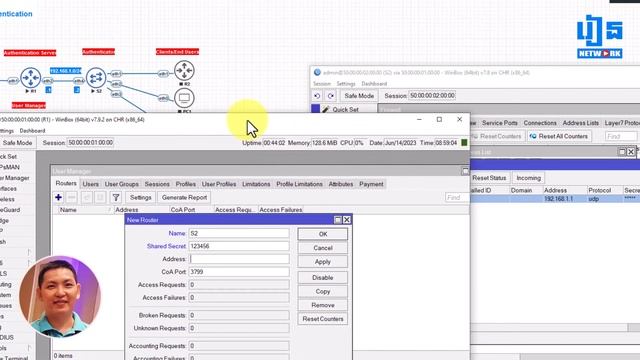Open the Profile Limitations tab
640x360 pixels.
point(299,184)
